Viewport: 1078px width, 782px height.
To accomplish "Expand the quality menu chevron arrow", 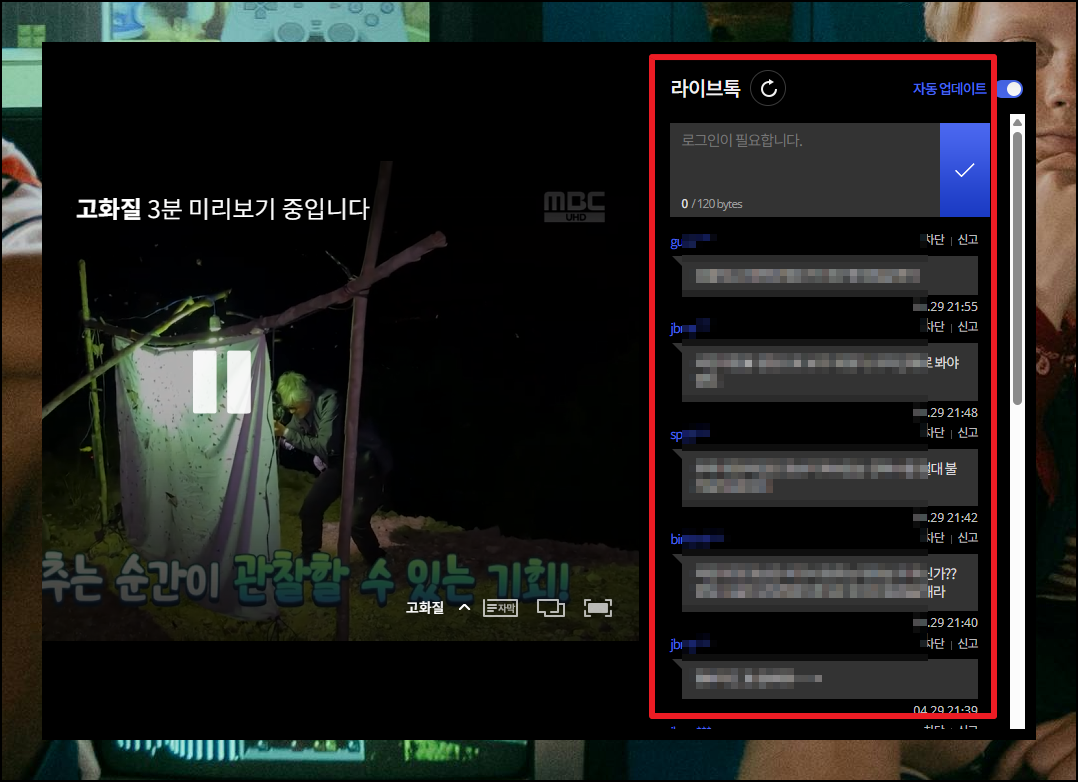I will (465, 607).
